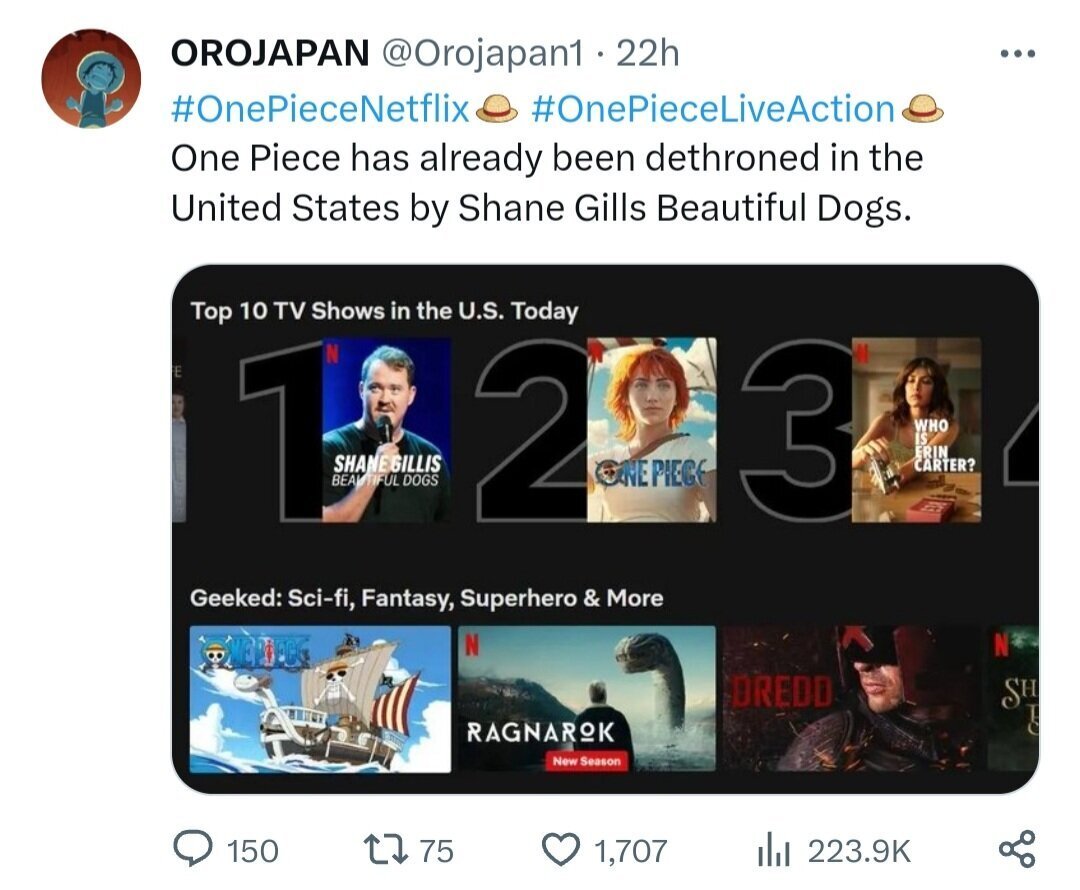This screenshot has width=1080, height=890.
Task: Click the 1,707 likes count
Action: point(630,851)
